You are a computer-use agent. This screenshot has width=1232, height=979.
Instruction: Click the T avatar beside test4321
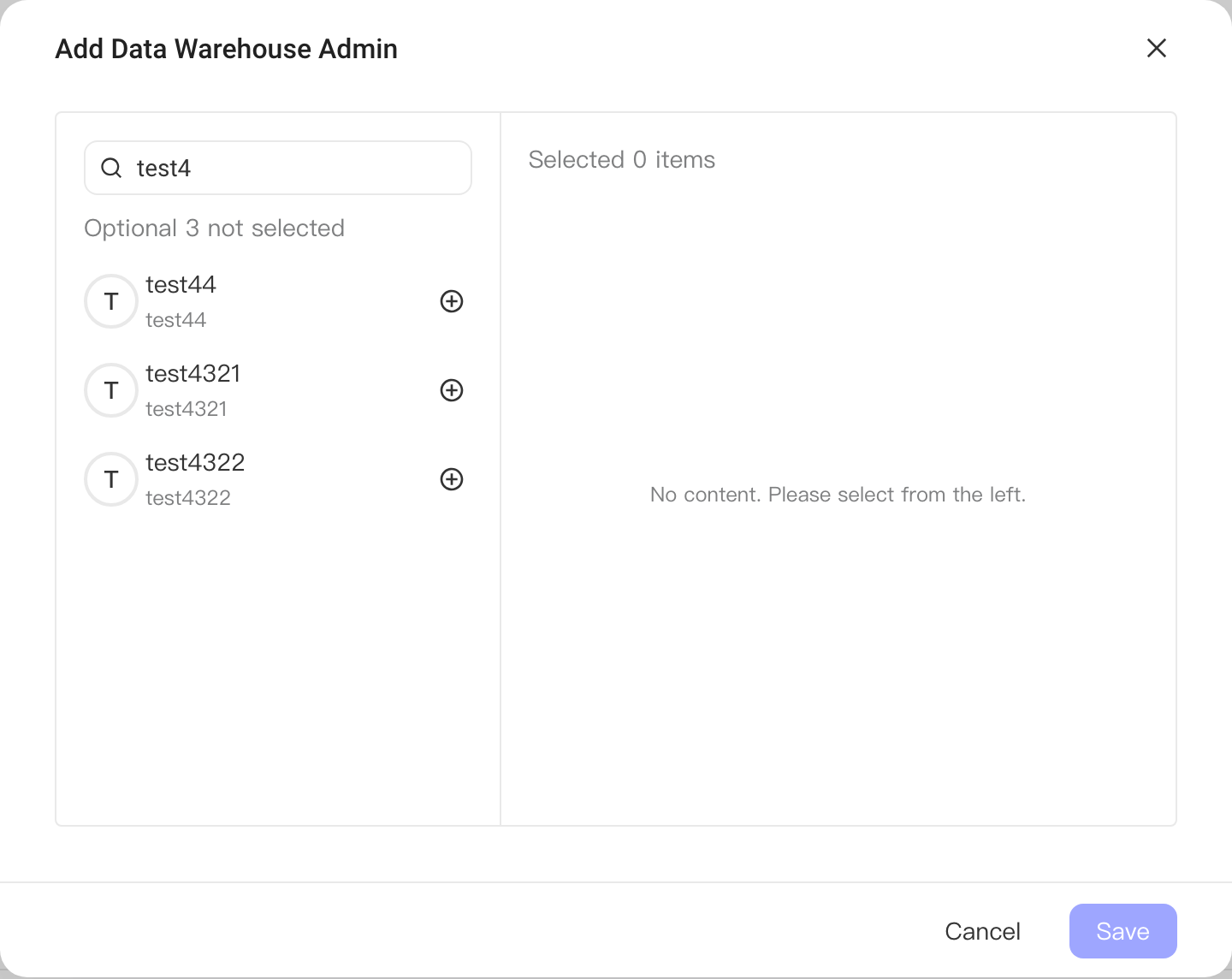pos(111,390)
